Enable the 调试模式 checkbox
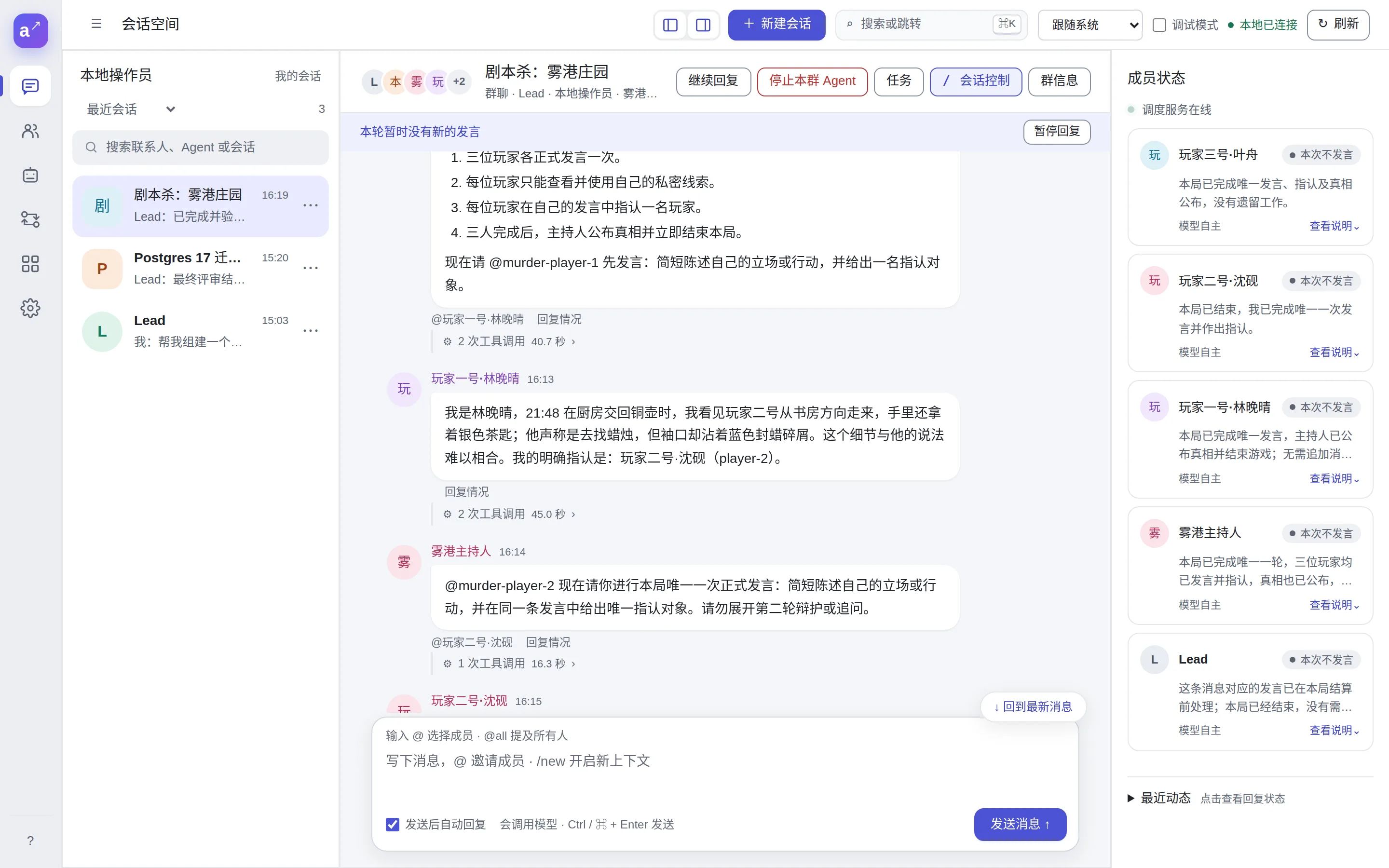Screen dimensions: 1389x868 (1159, 25)
